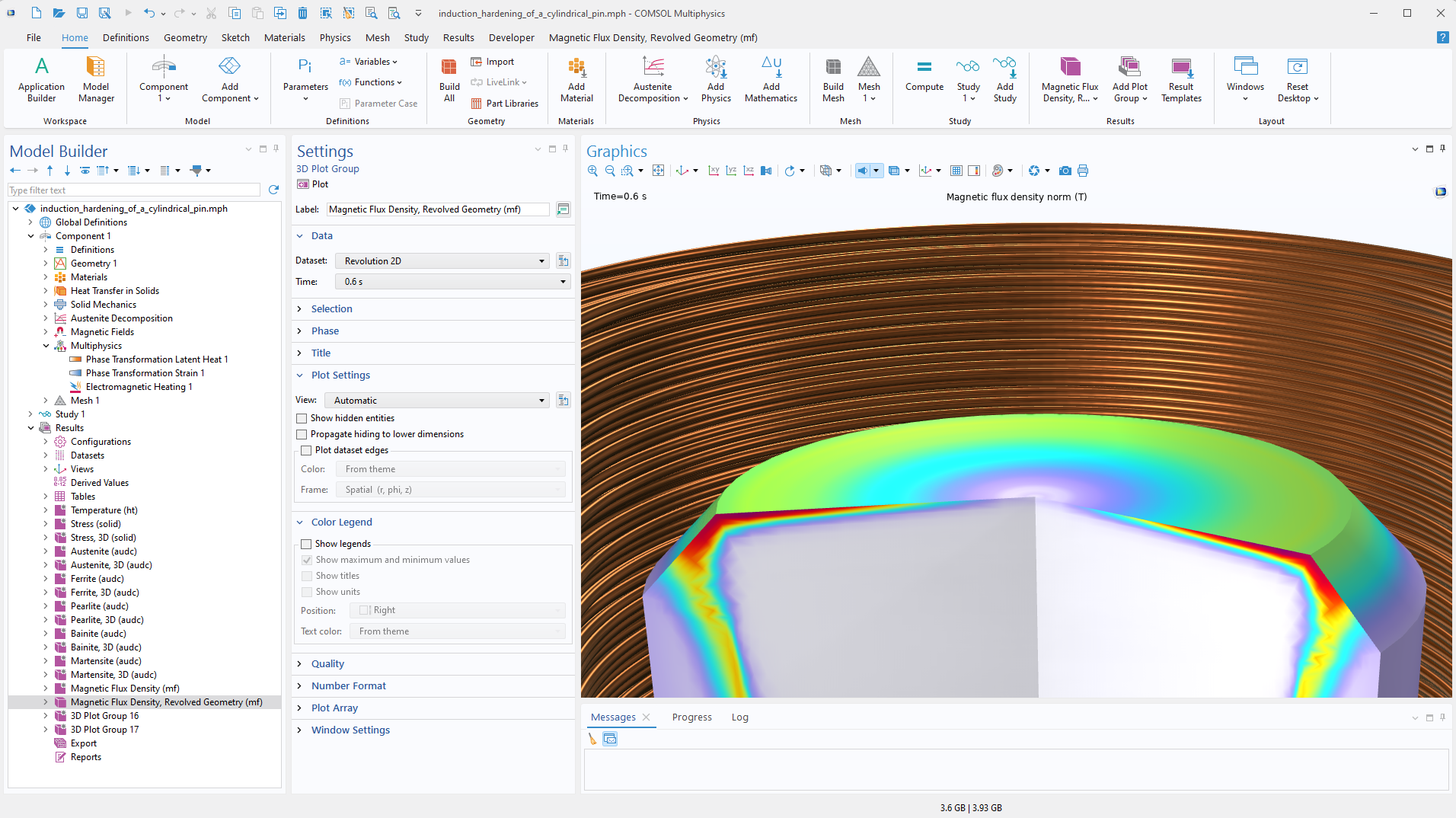This screenshot has width=1456, height=818.
Task: Select Electromagnetic Heating 1 in the tree
Action: 139,387
